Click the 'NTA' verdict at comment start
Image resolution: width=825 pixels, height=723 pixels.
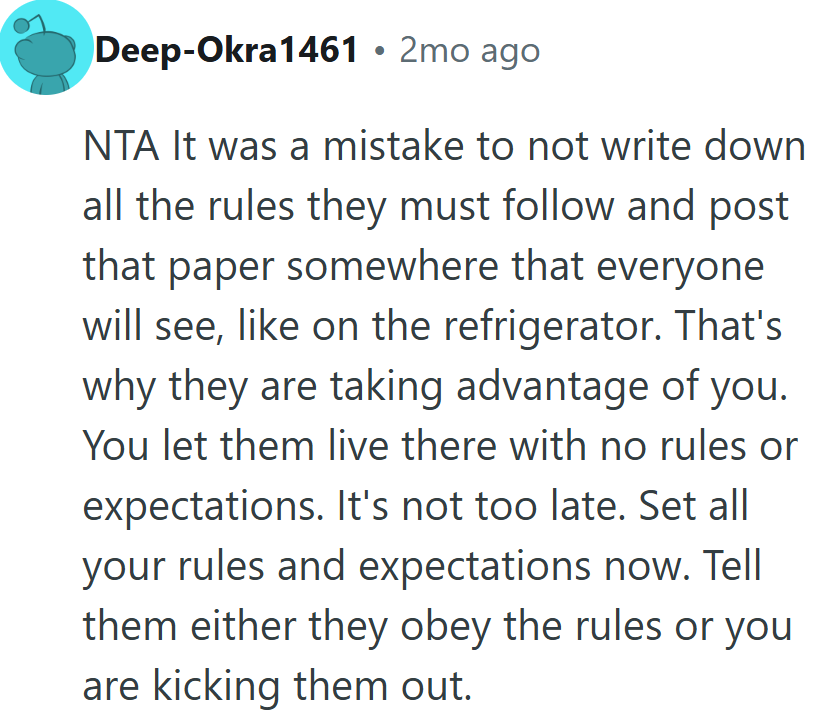[122, 148]
